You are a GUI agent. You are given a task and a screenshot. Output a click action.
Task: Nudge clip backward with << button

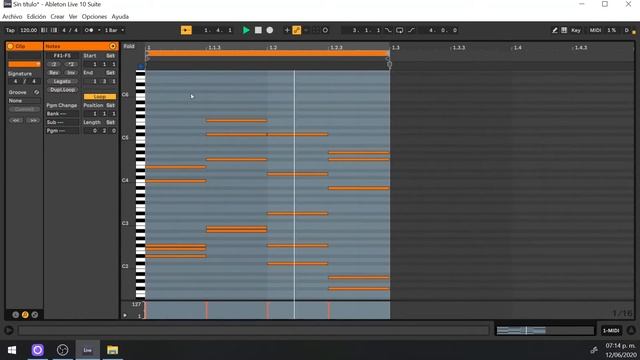coord(16,120)
